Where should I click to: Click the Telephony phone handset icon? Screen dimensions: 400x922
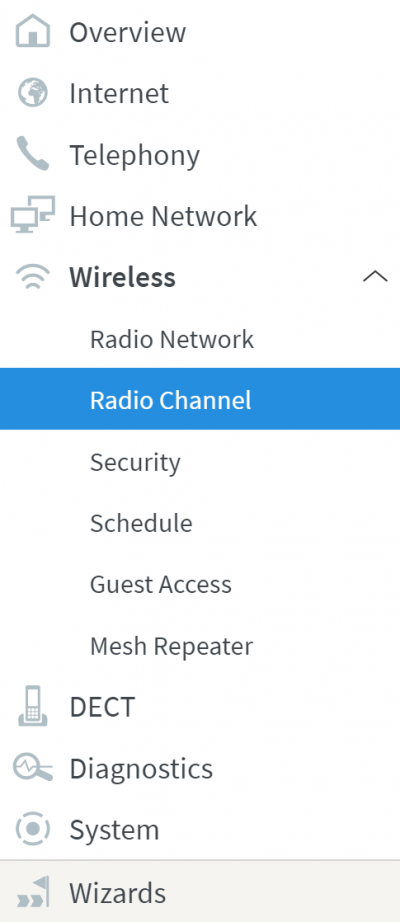click(33, 154)
